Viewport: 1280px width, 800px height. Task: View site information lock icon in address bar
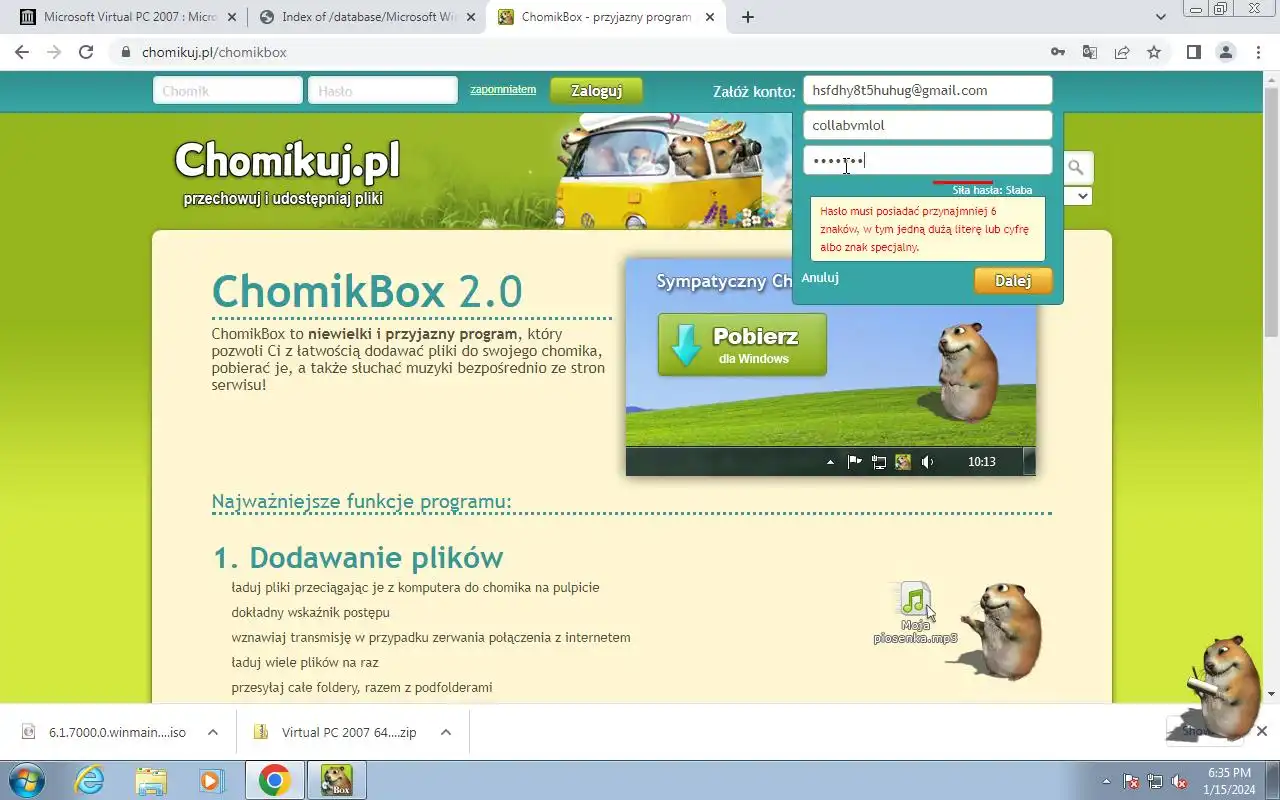[x=126, y=52]
